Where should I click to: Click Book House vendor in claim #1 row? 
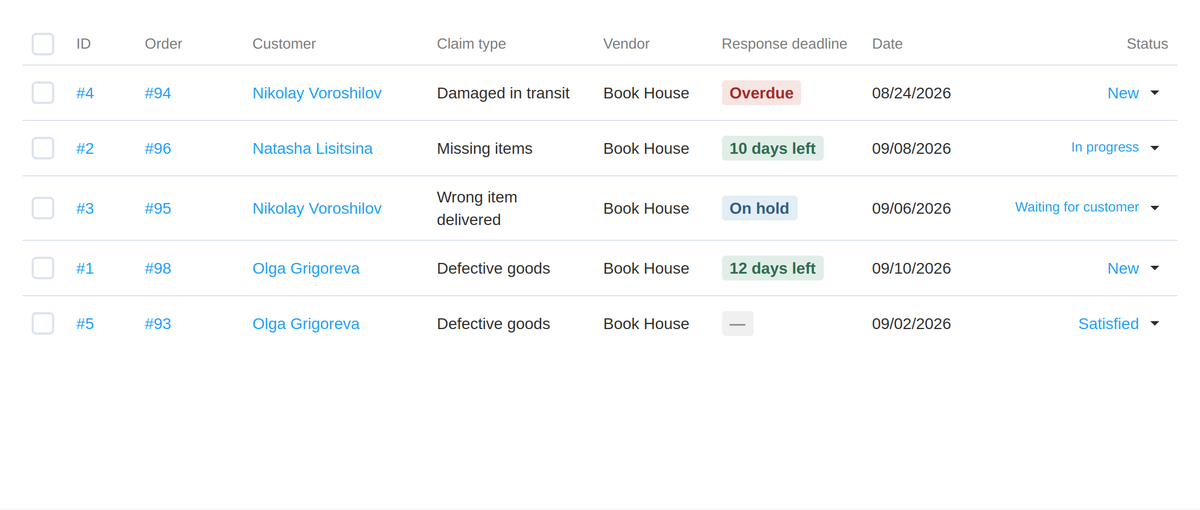pos(646,268)
